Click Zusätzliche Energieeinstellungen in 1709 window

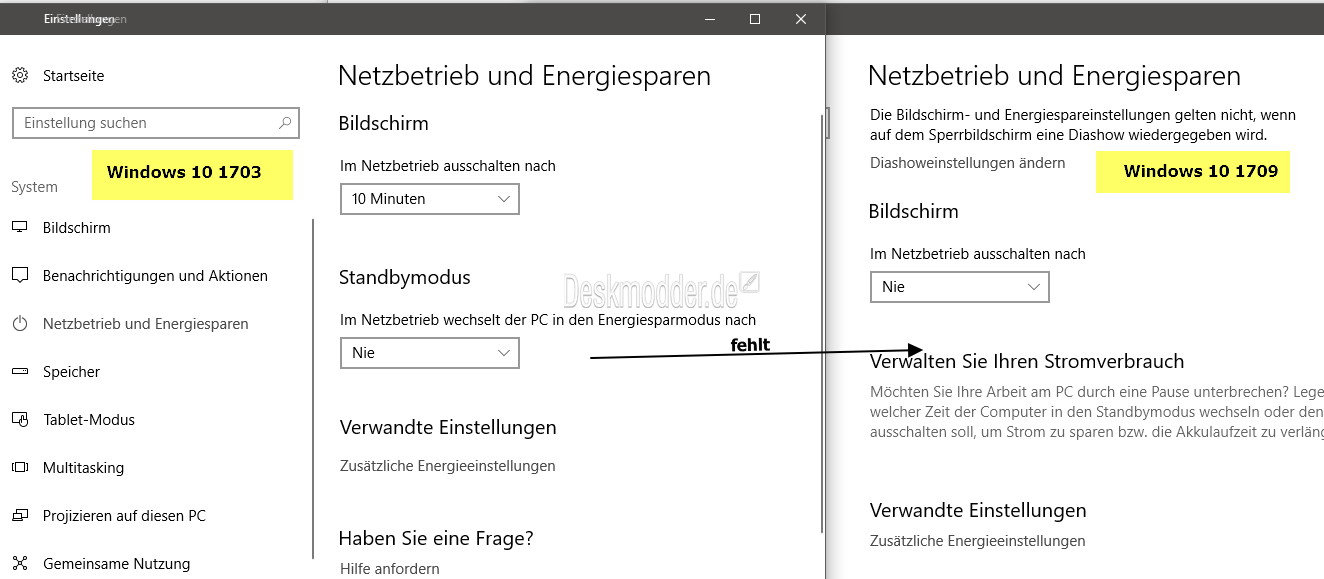point(978,541)
